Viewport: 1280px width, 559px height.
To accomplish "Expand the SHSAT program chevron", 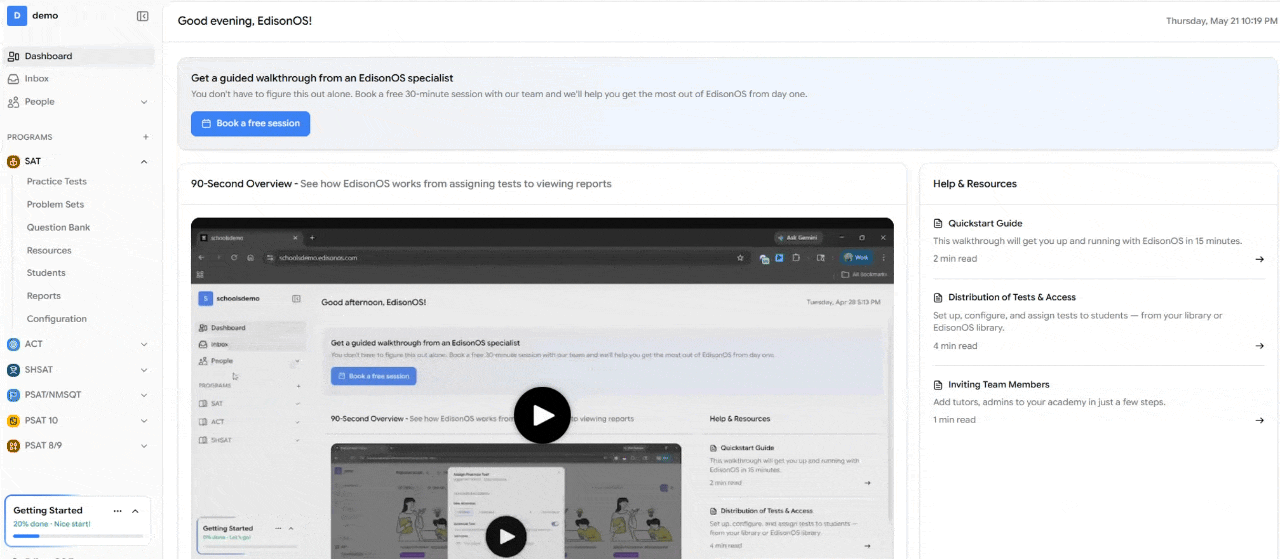I will 144,370.
